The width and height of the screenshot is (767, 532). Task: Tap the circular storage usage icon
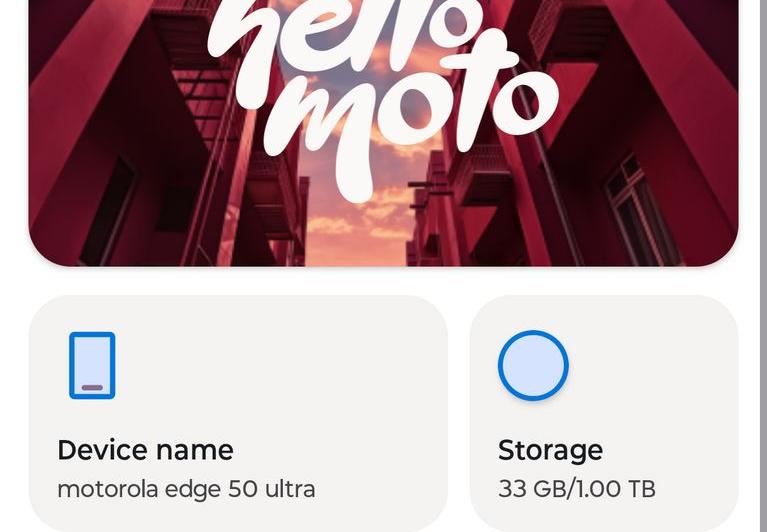(x=533, y=365)
